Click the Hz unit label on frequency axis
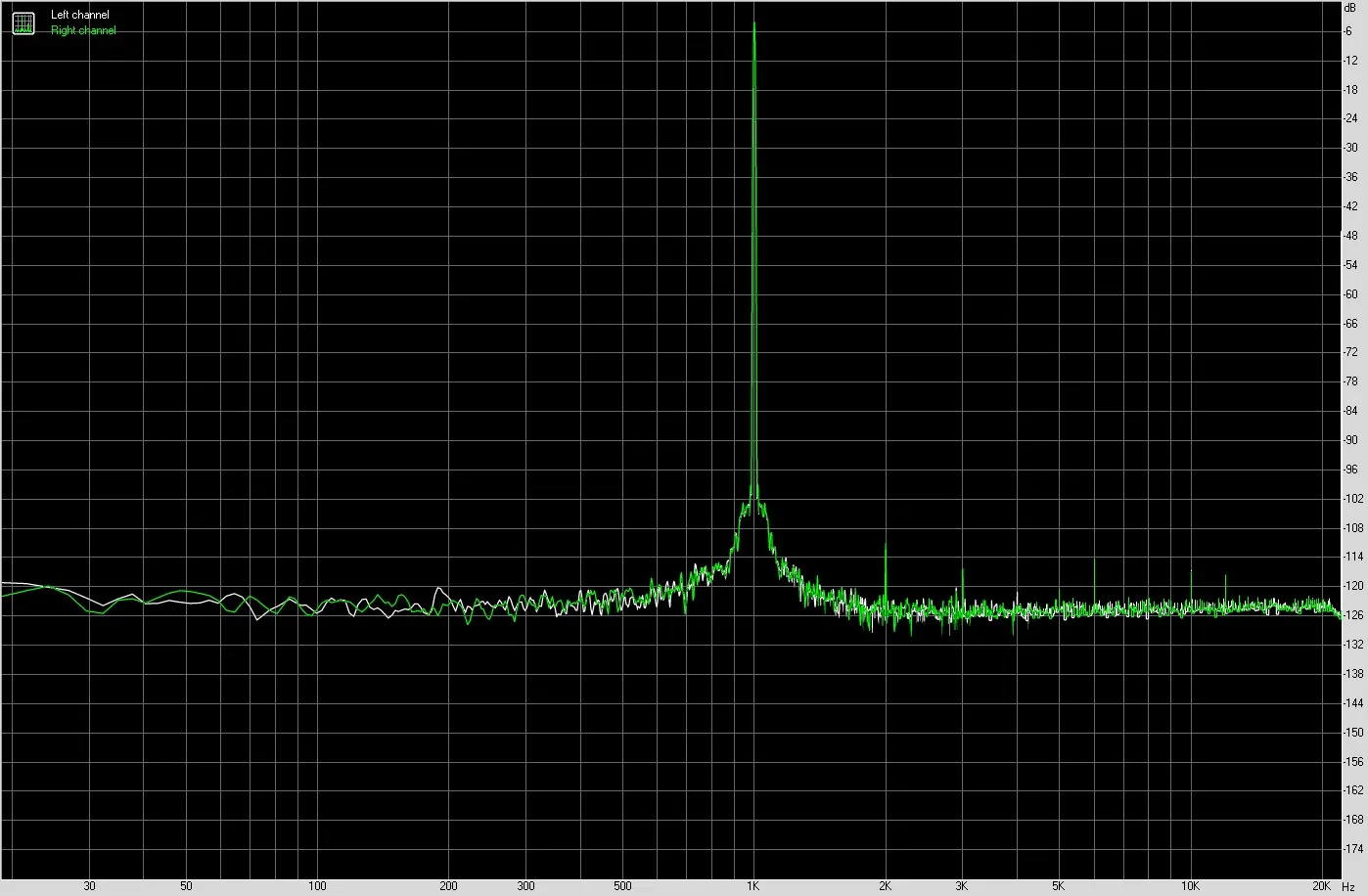Viewport: 1368px width, 896px height. click(1349, 886)
